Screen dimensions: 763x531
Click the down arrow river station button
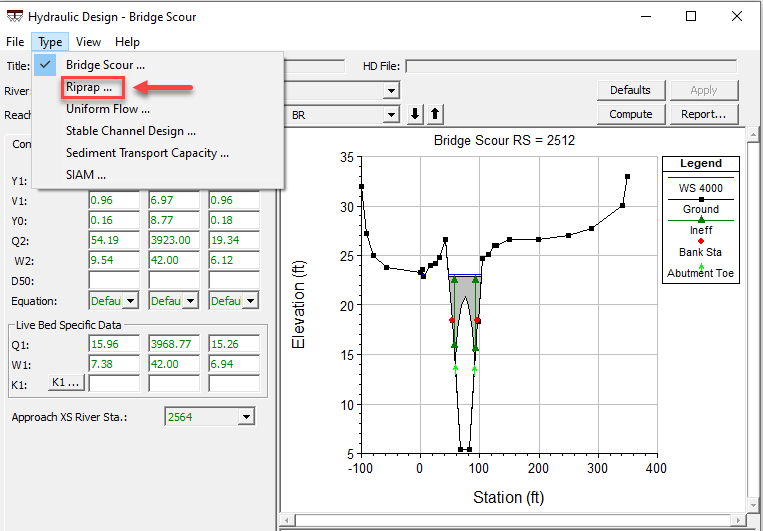(416, 114)
